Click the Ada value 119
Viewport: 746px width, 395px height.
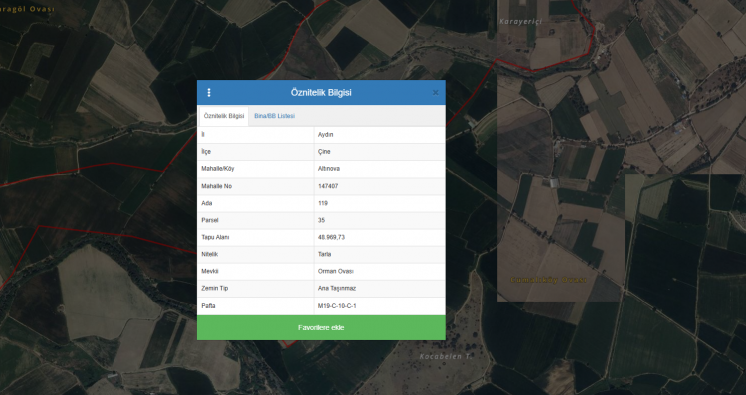(x=323, y=203)
